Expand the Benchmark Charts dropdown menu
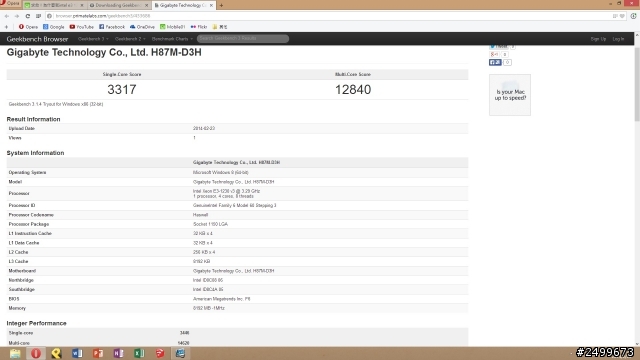Image resolution: width=640 pixels, height=360 pixels. pyautogui.click(x=172, y=39)
